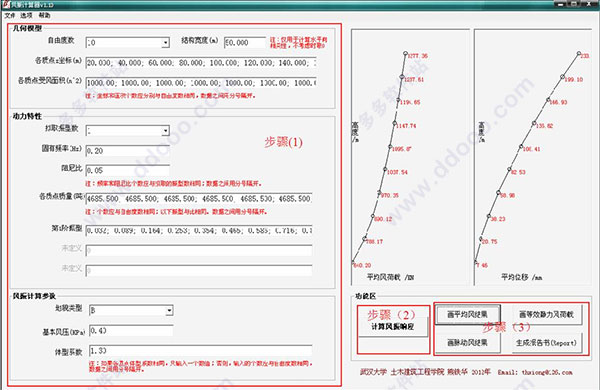The width and height of the screenshot is (600, 390).
Task: Open the 文件 menu
Action: tap(9, 15)
